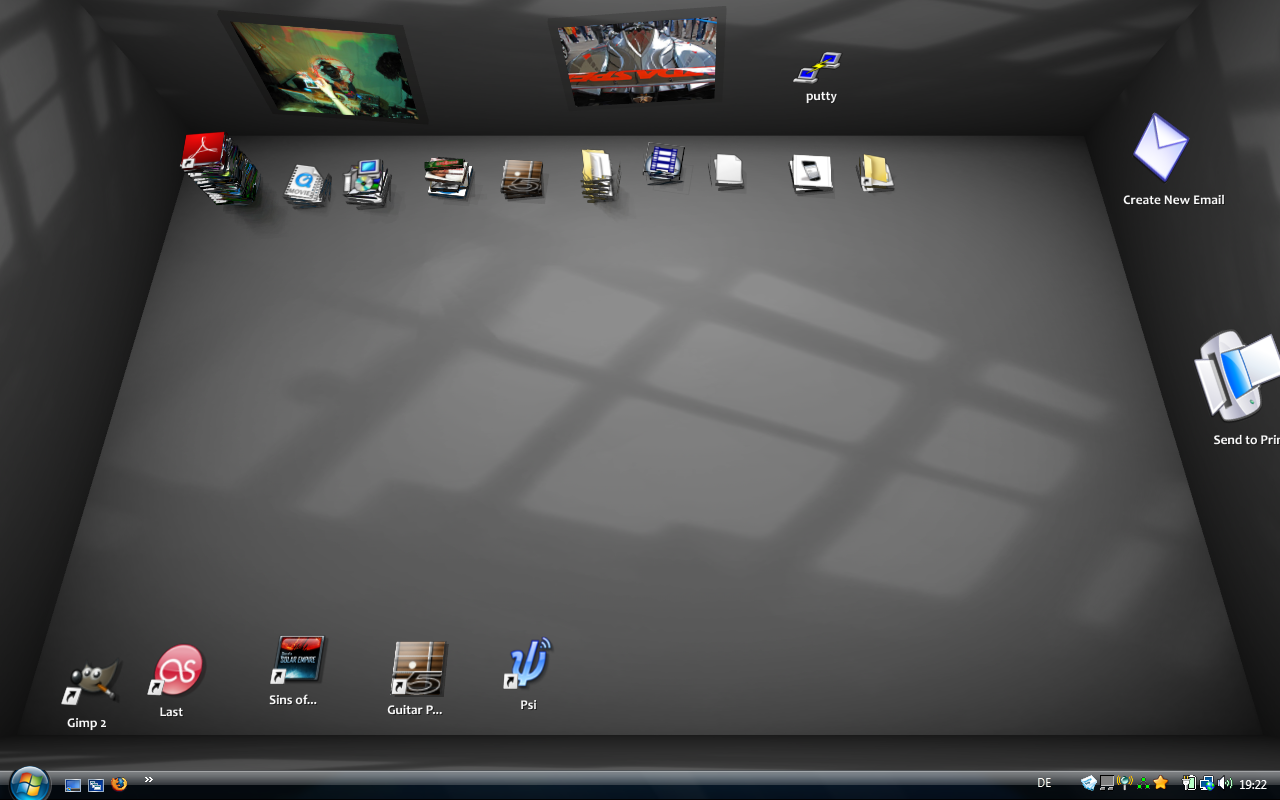Launch the Last.fm desktop shortcut
1280x800 pixels.
(x=178, y=670)
